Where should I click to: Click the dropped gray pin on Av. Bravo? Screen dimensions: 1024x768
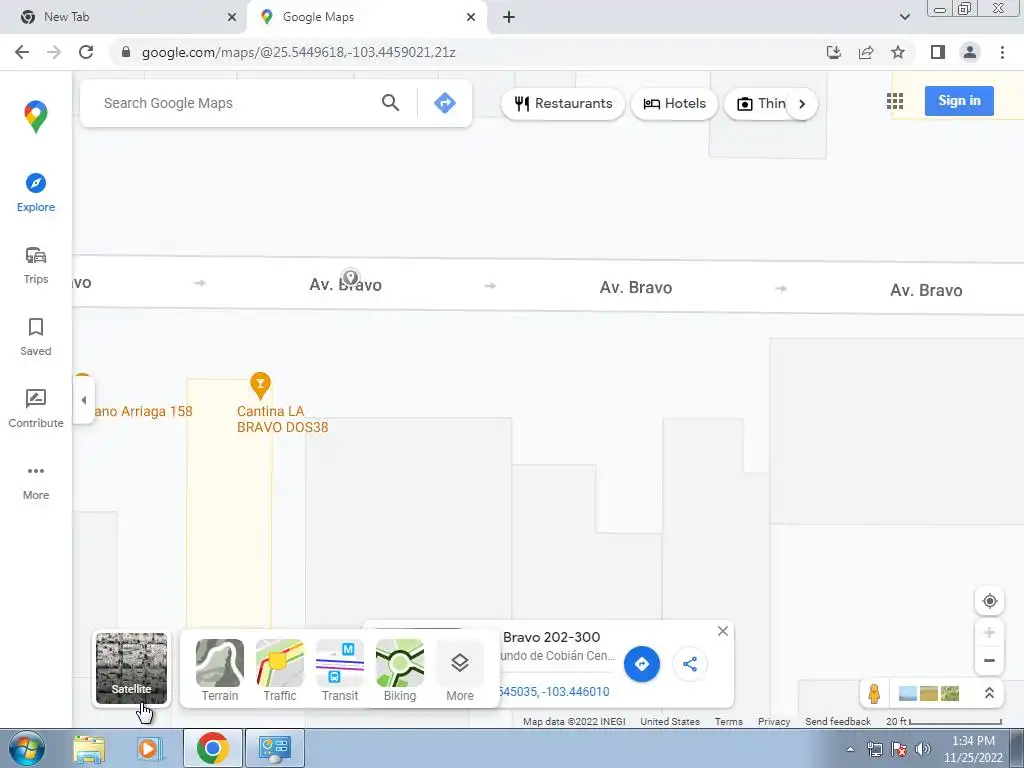[351, 278]
